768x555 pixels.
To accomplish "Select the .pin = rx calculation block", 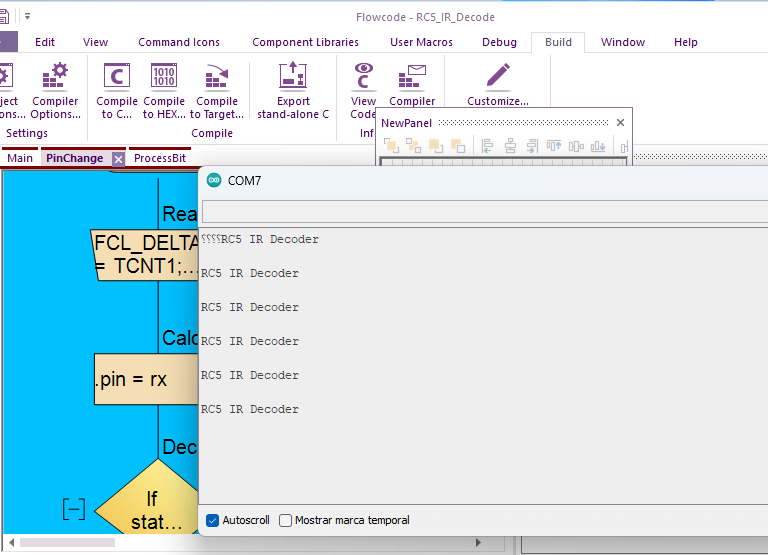I will pos(146,379).
